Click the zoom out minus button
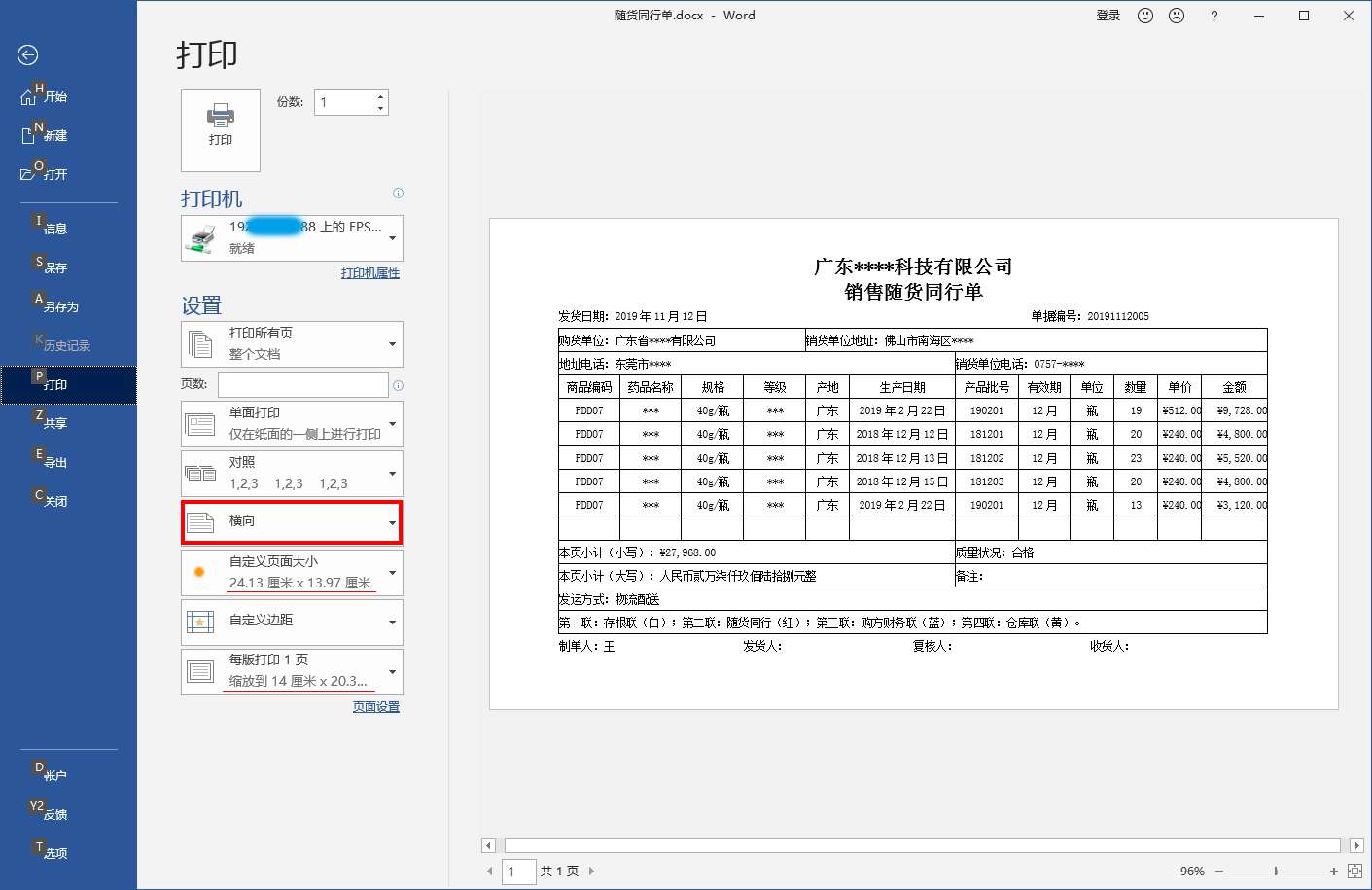Viewport: 1372px width, 890px height. pyautogui.click(x=1219, y=872)
